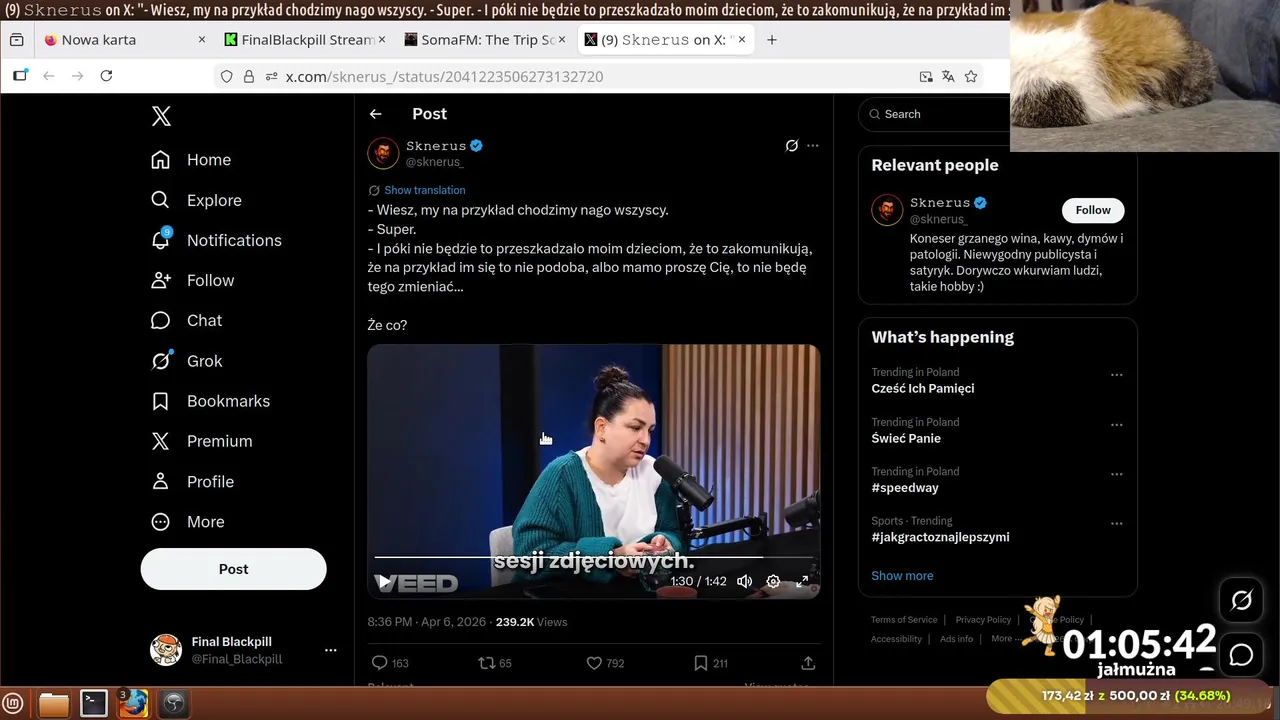Open Sknerus profile name in Relevant people
This screenshot has height=720, width=1280.
940,203
